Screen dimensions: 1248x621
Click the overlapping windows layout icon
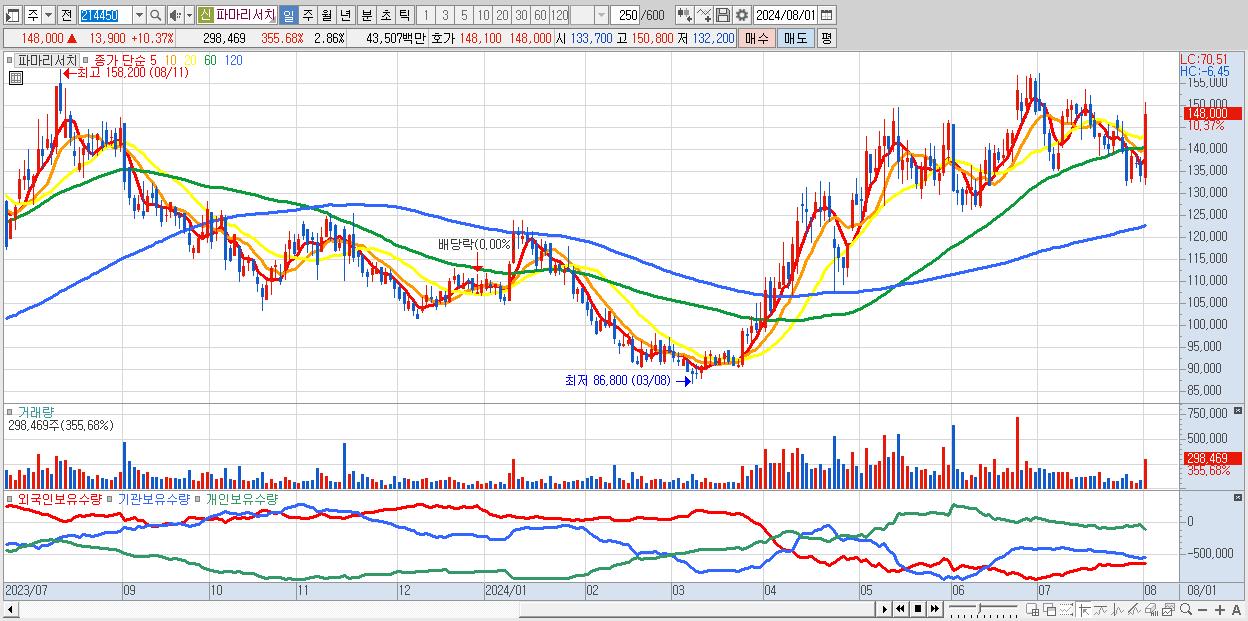pyautogui.click(x=1050, y=610)
